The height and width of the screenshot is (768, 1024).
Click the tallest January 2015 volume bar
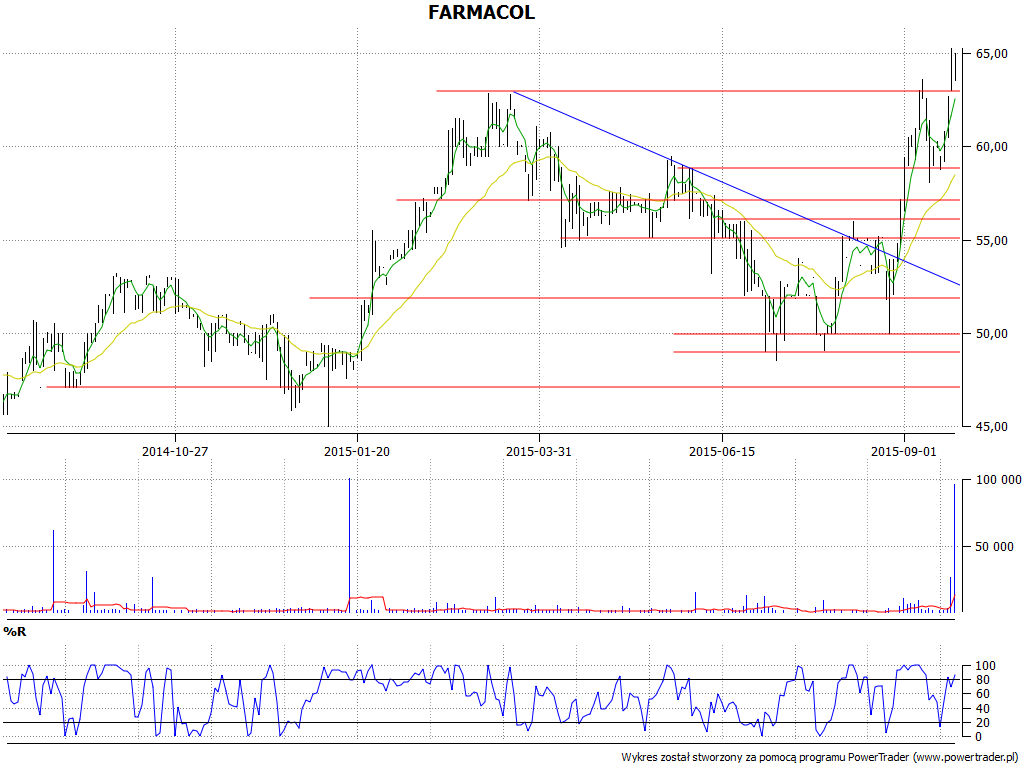(349, 545)
